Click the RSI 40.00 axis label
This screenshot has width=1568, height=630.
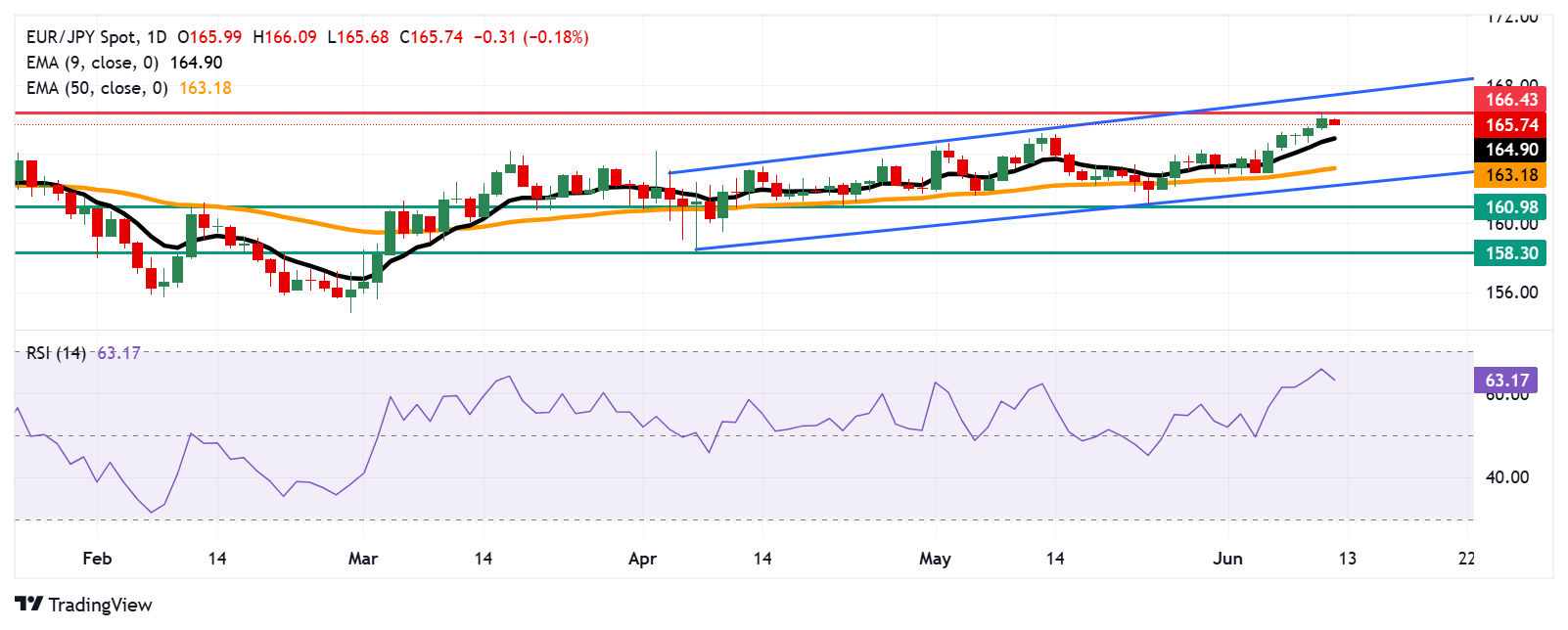(1507, 477)
